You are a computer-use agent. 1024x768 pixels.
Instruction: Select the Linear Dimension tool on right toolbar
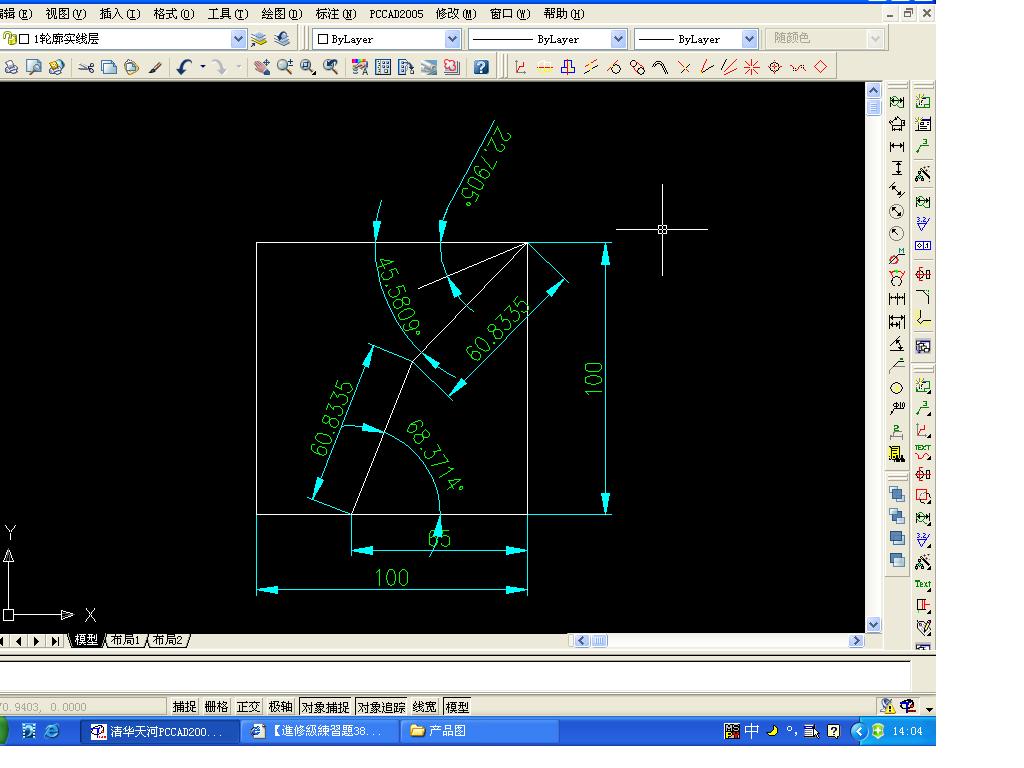click(897, 146)
